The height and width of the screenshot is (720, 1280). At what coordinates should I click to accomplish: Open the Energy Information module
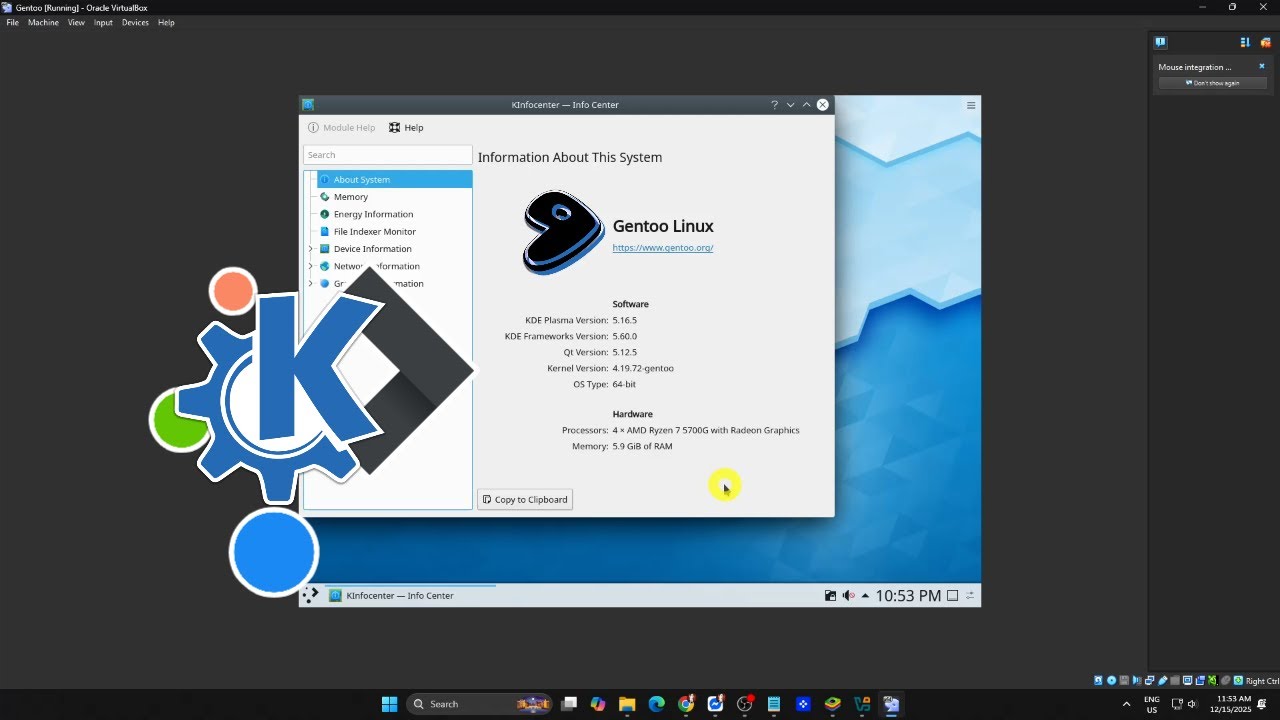point(373,214)
